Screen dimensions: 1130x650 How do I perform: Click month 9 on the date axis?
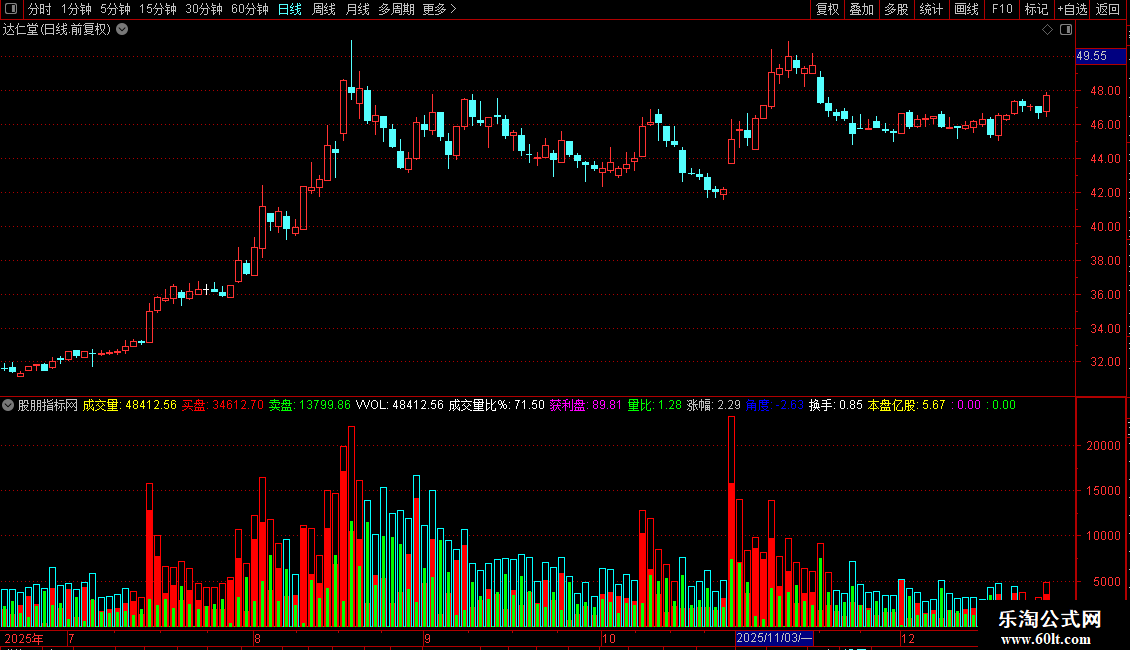427,638
